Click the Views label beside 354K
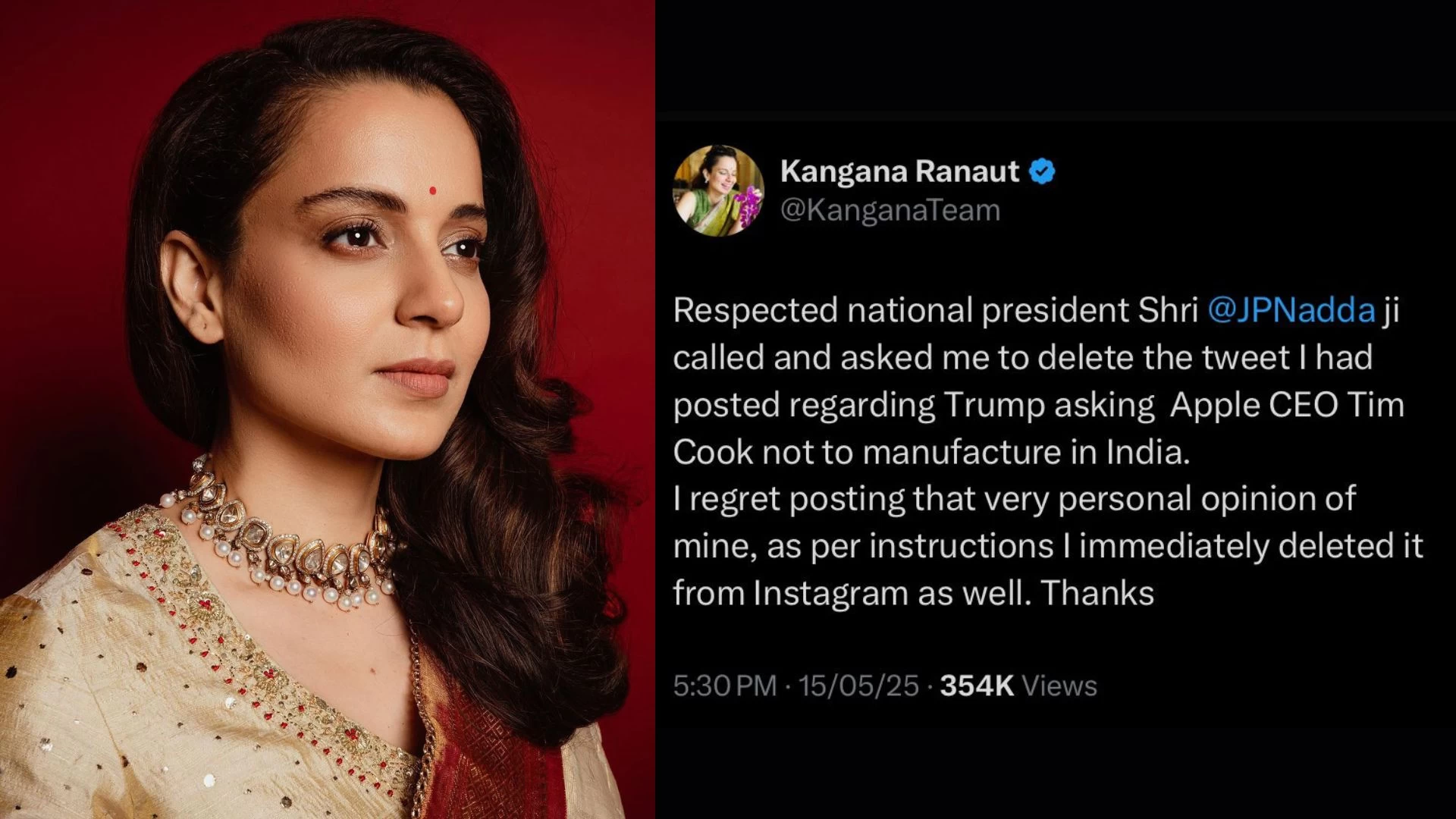Screen dimensions: 1456x819 [1059, 686]
